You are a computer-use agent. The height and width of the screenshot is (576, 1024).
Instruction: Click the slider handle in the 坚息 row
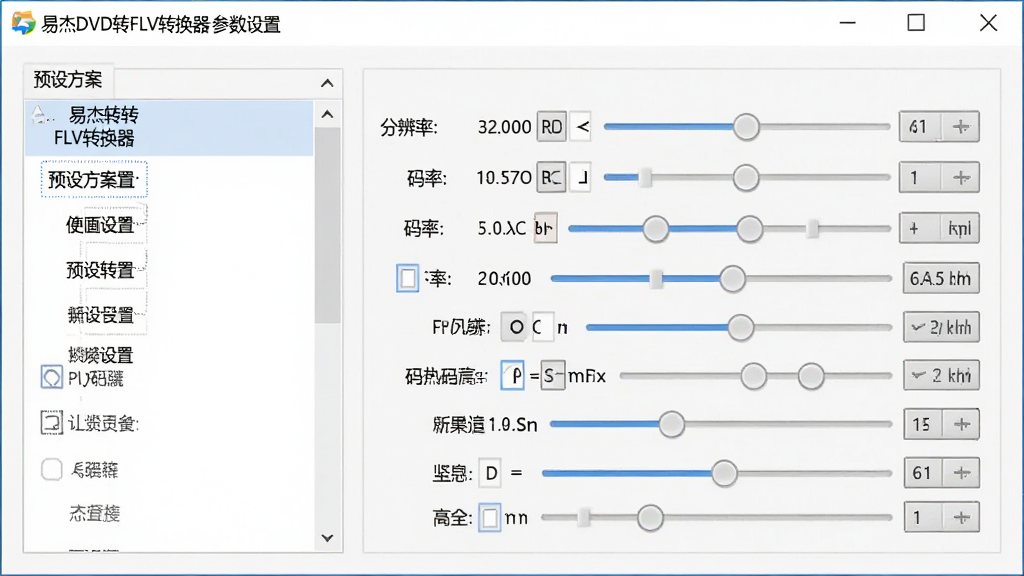[724, 473]
